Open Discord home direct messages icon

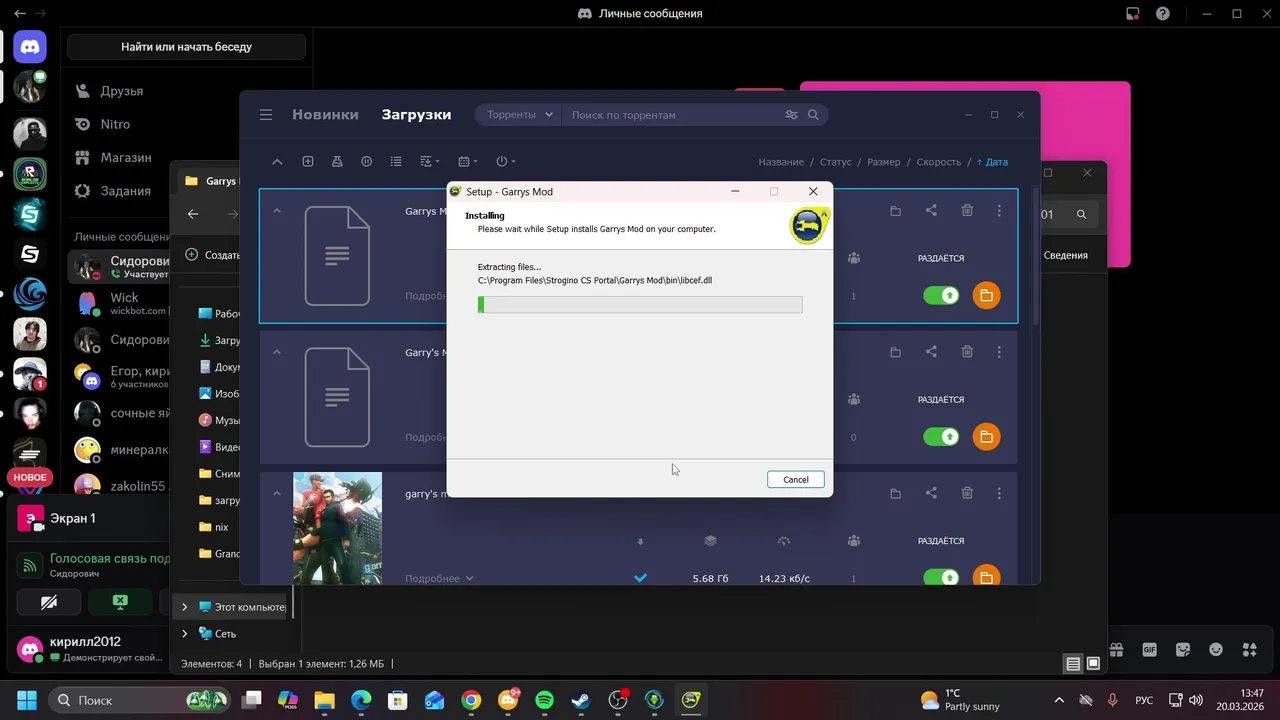[x=30, y=47]
